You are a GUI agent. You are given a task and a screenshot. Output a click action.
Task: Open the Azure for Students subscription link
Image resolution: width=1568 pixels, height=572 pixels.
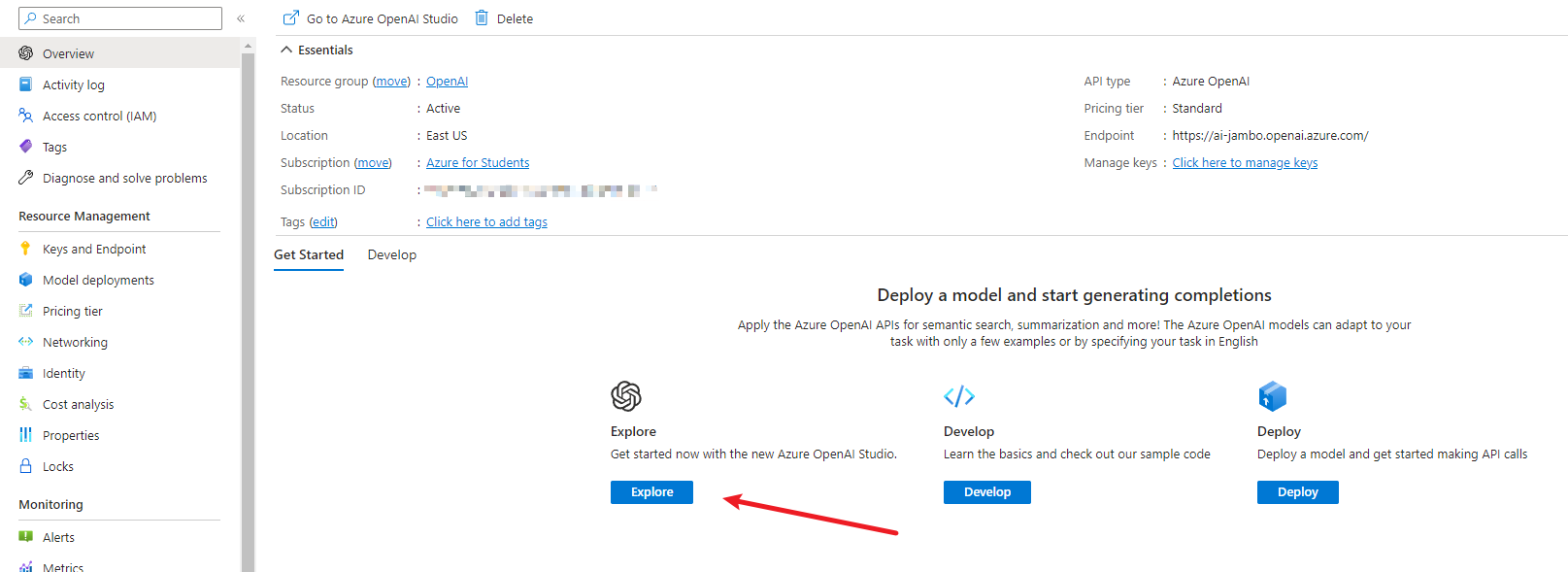tap(478, 163)
